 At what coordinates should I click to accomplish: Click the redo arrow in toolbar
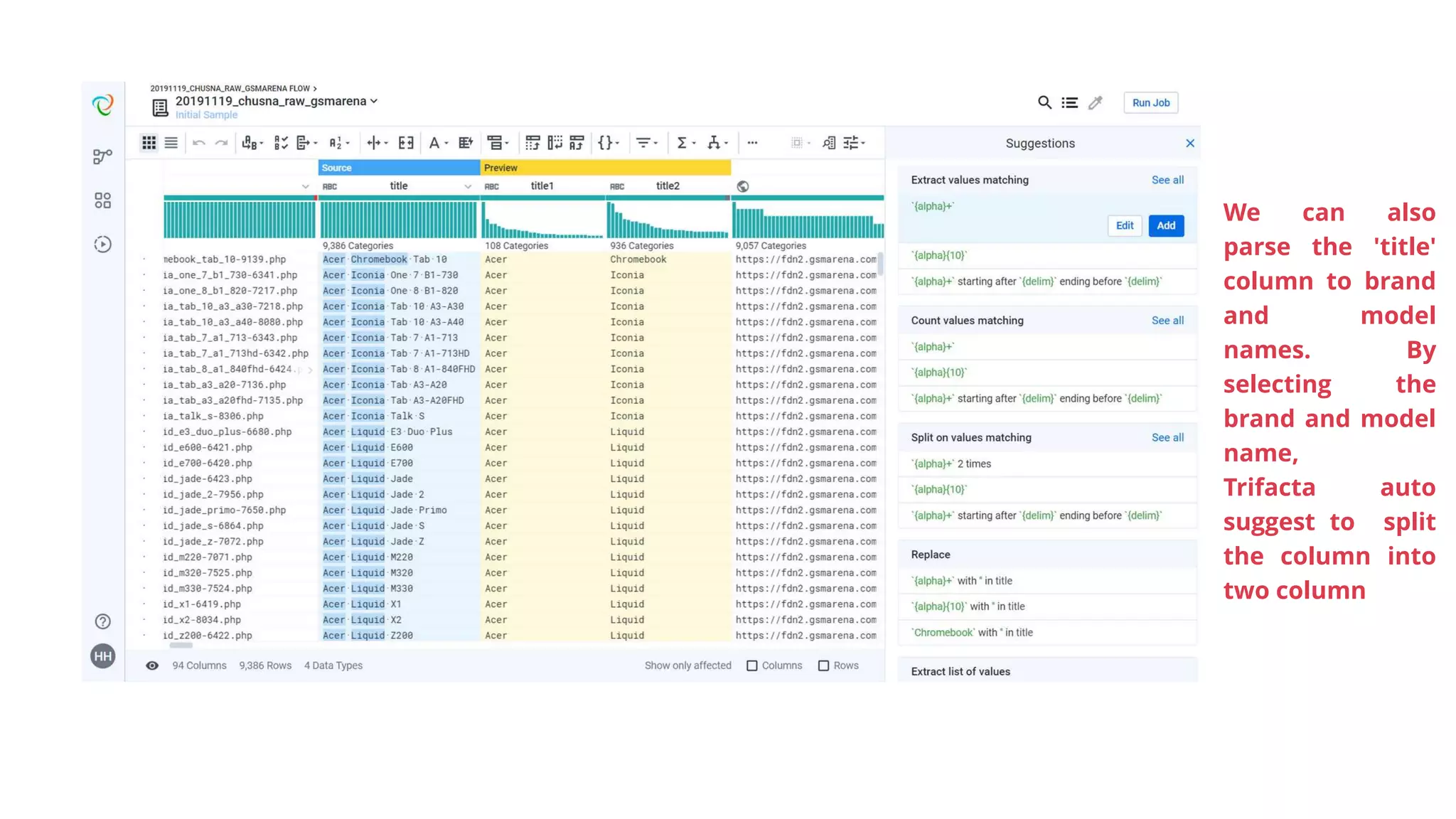[222, 143]
